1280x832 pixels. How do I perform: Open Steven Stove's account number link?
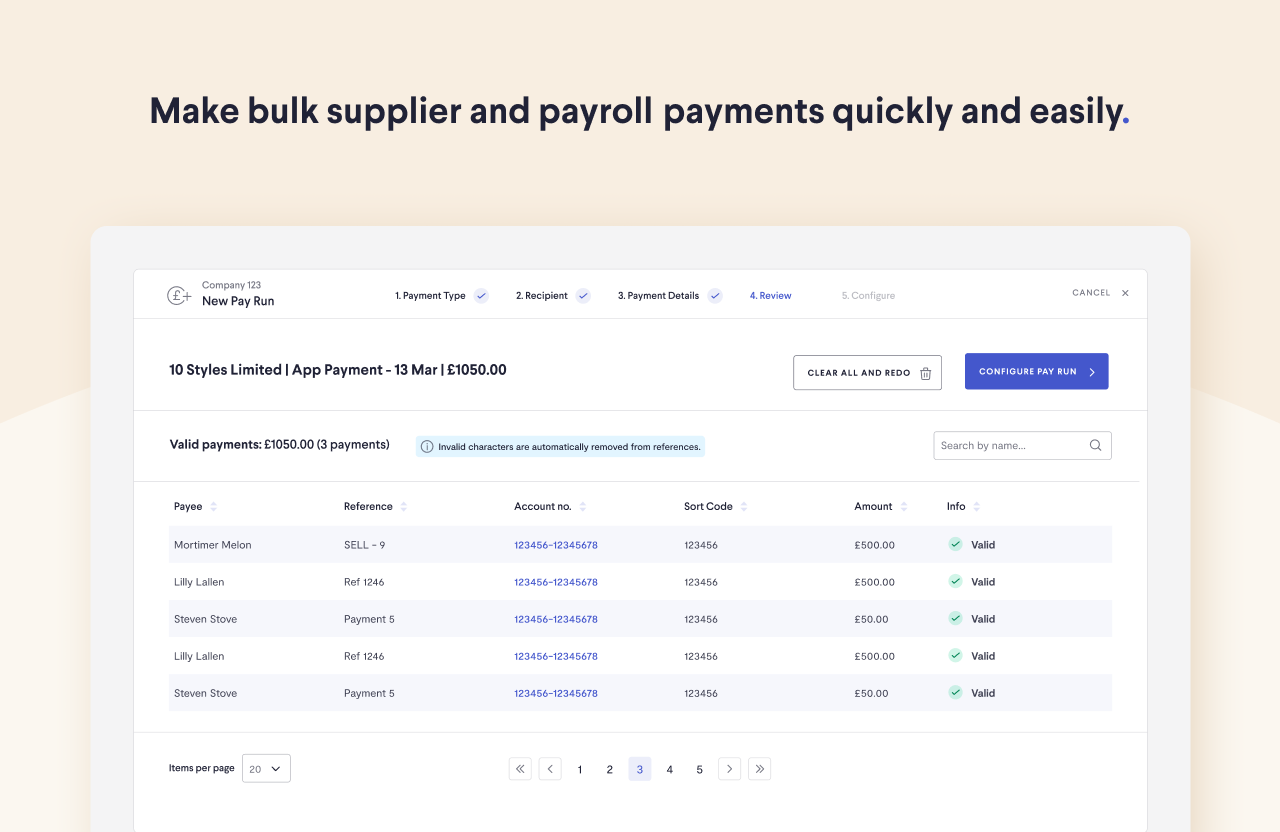(x=555, y=619)
